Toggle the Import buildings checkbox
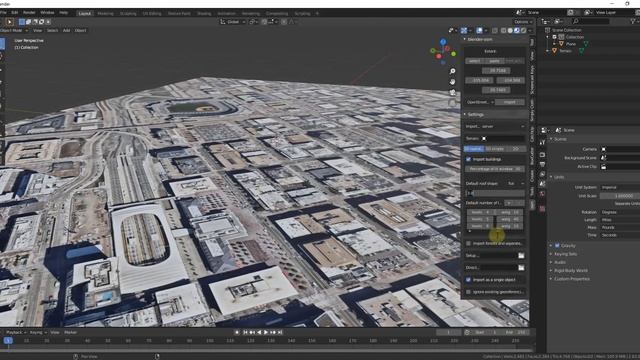The image size is (640, 360). (468, 159)
